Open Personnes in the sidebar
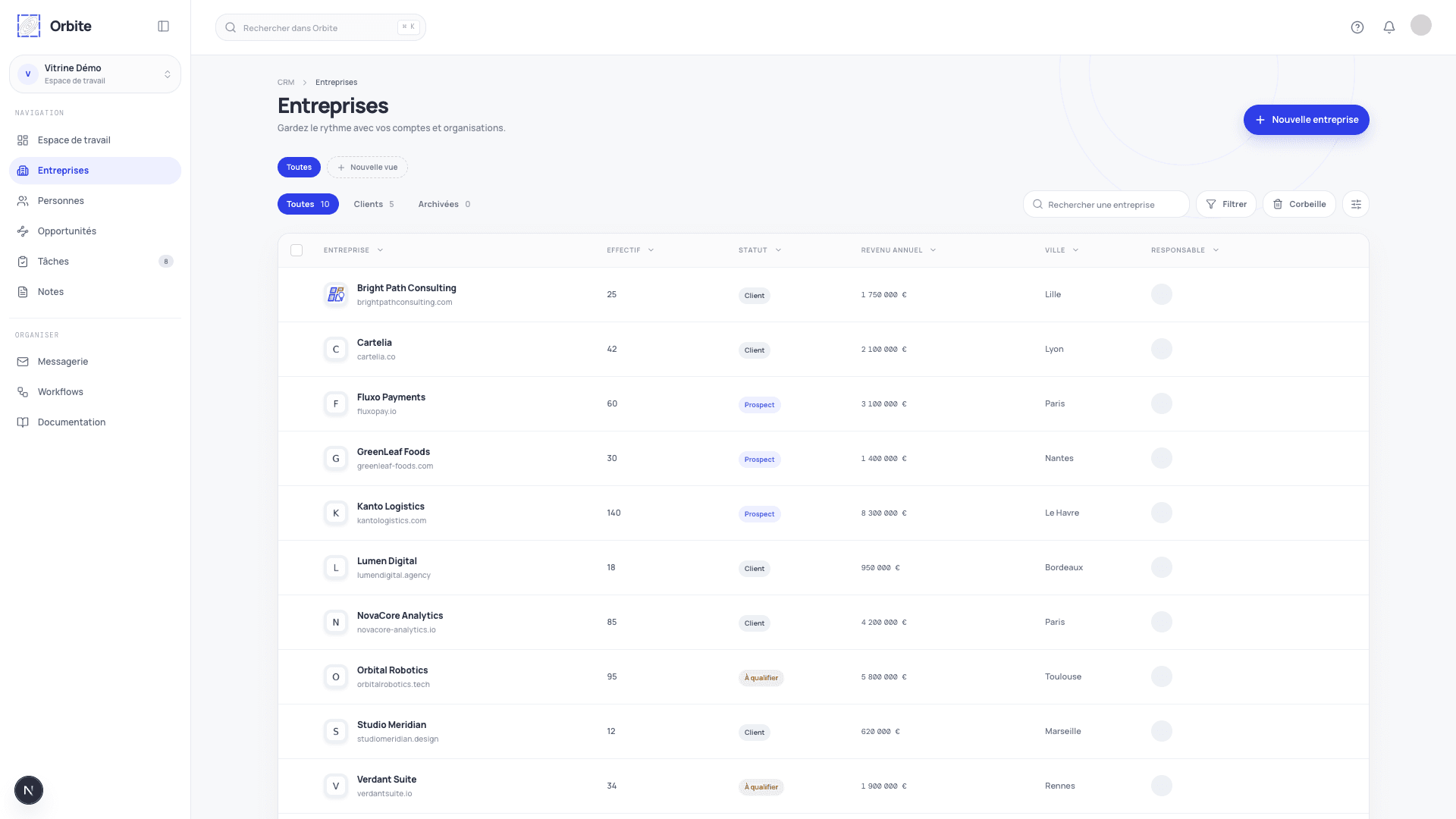Viewport: 1456px width, 819px height. click(x=95, y=201)
